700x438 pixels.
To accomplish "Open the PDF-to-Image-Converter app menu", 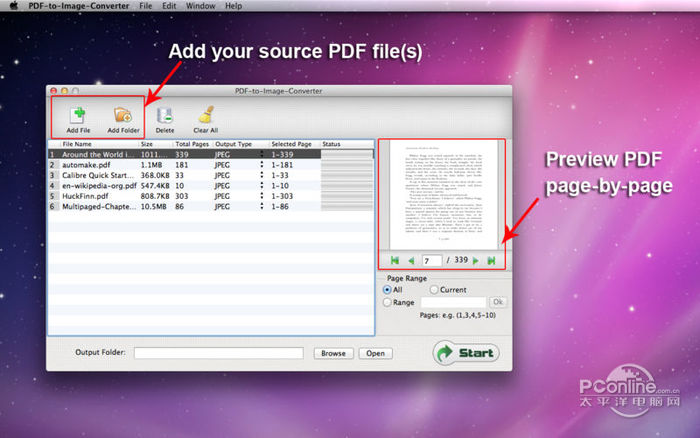I will 79,6.
